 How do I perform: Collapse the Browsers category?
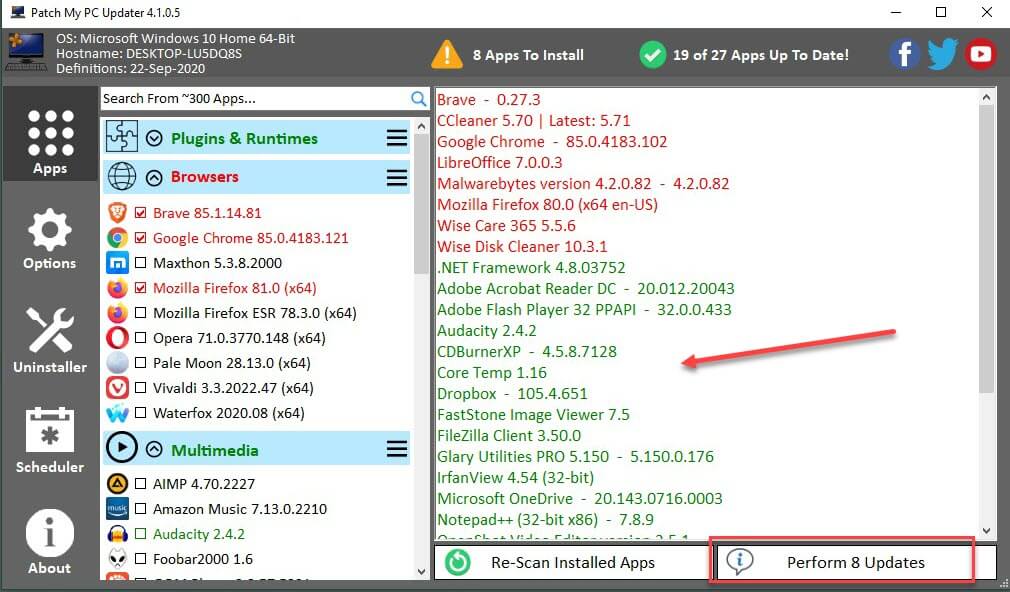[x=154, y=177]
